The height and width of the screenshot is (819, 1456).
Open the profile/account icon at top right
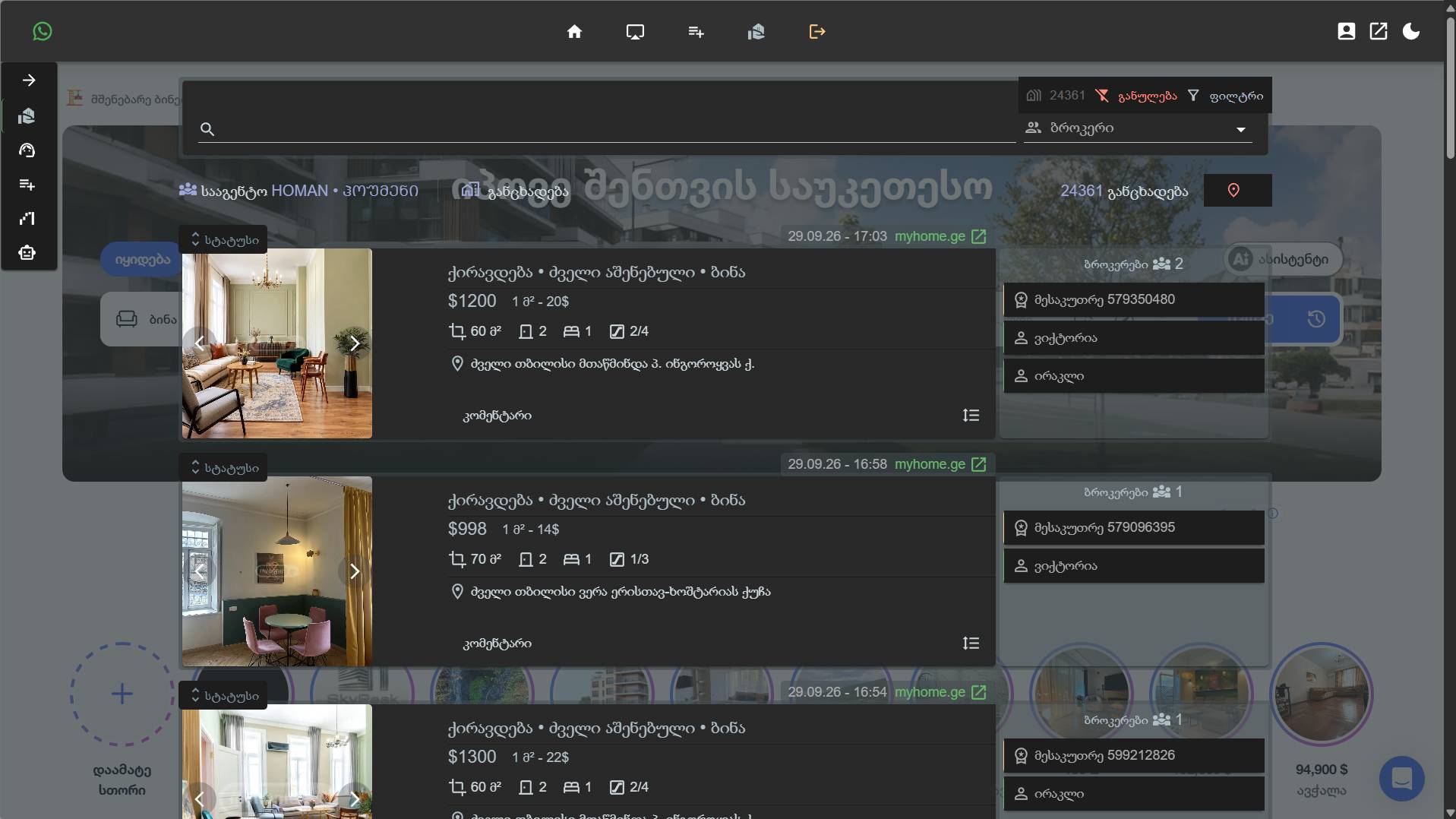pyautogui.click(x=1346, y=31)
